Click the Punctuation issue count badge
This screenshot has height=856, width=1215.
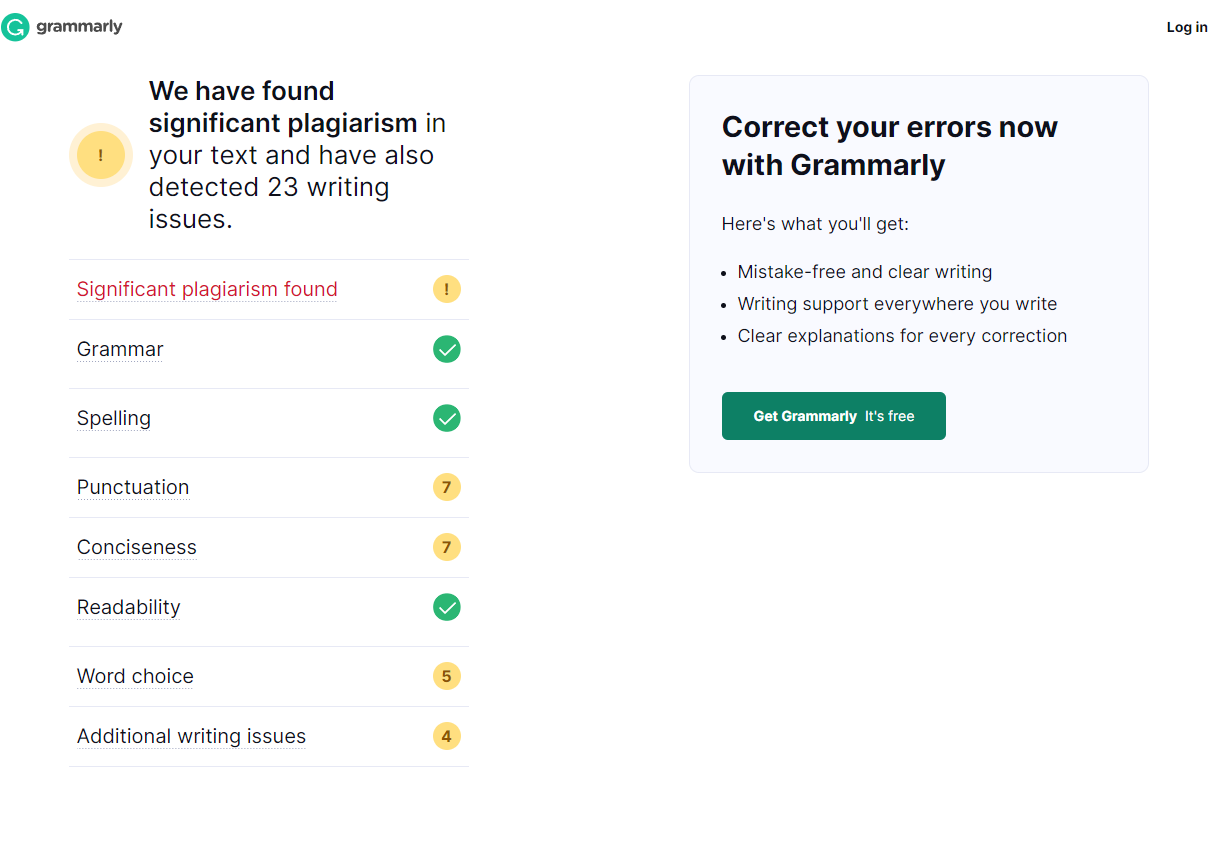(x=446, y=487)
